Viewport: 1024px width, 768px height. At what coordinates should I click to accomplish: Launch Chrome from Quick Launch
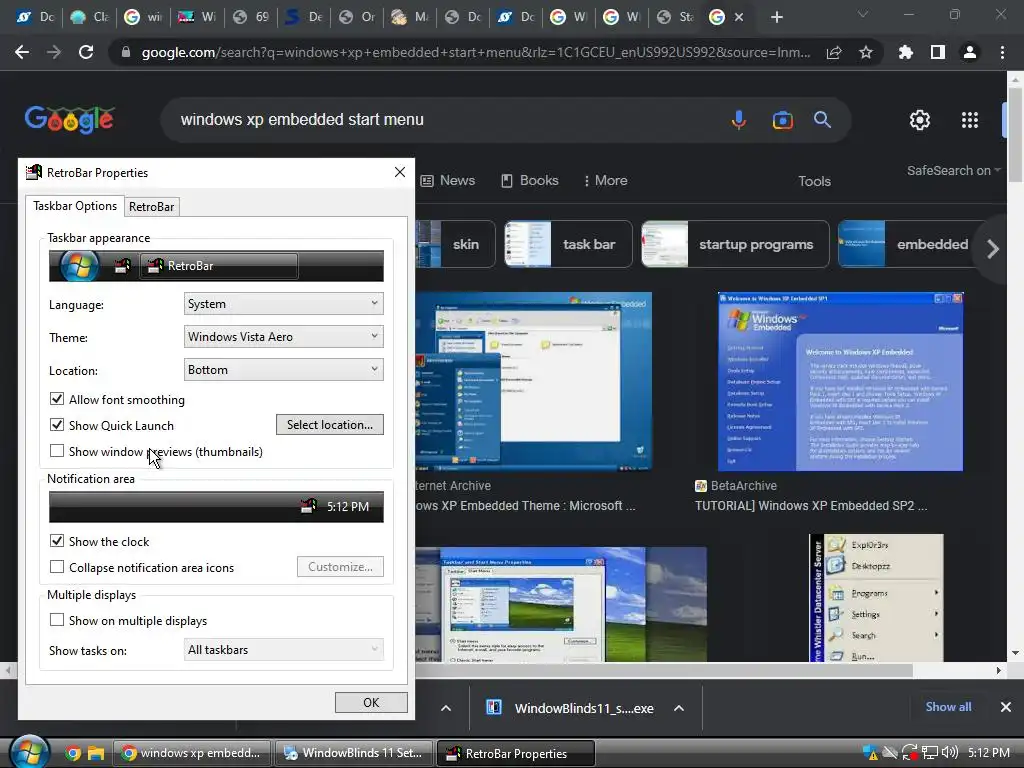tap(73, 754)
